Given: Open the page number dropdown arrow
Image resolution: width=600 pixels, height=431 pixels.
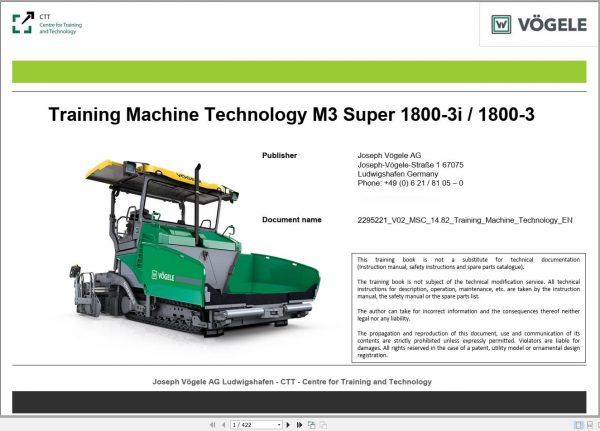Looking at the screenshot, I should (x=279, y=424).
